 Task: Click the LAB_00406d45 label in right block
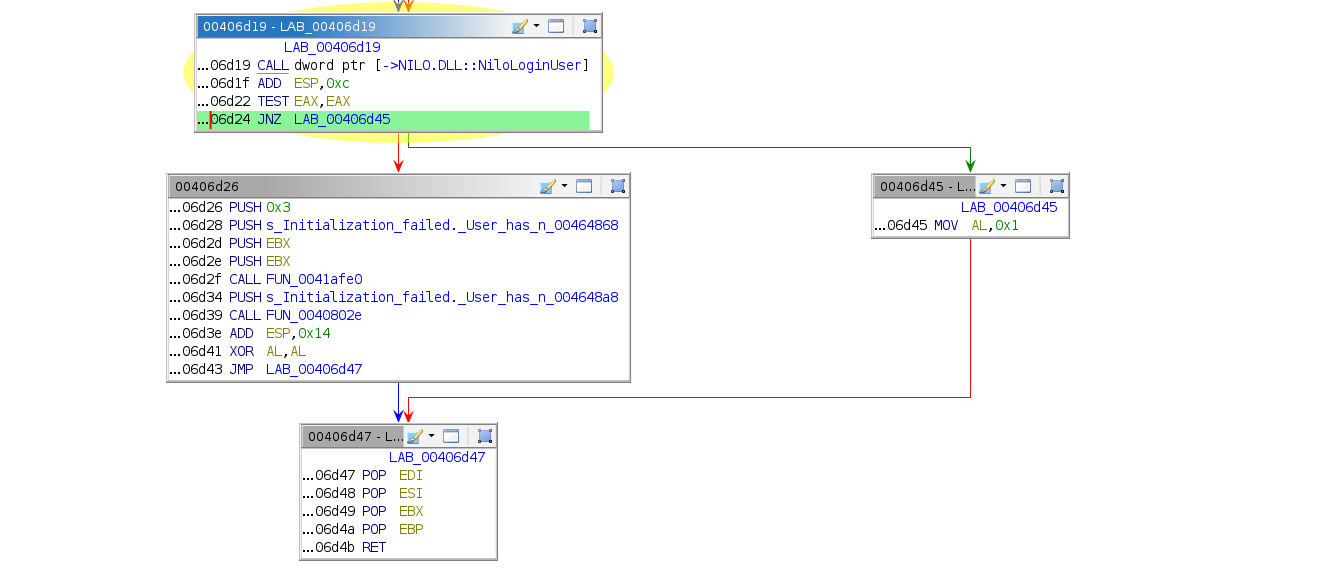click(x=1009, y=208)
